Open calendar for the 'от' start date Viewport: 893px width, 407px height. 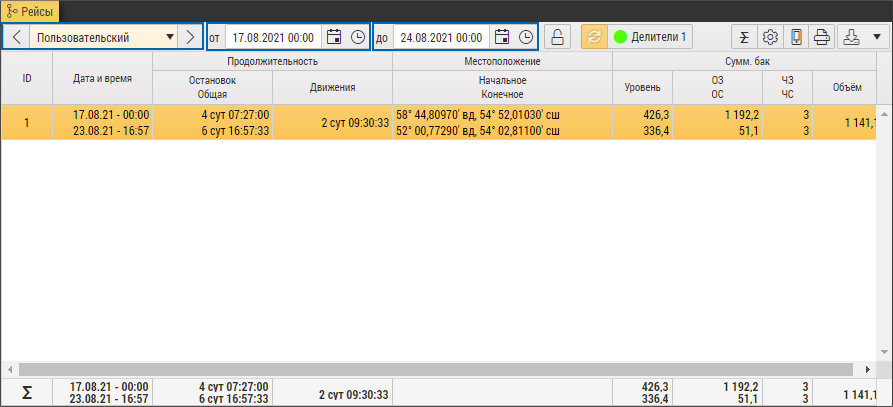click(334, 38)
